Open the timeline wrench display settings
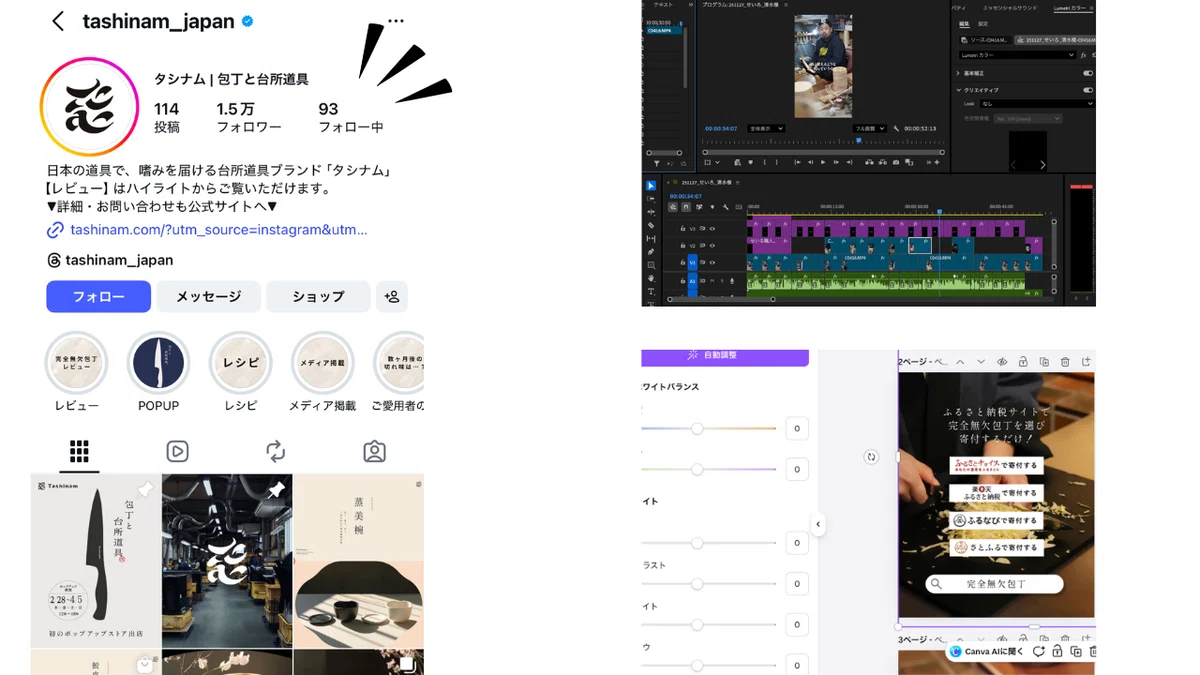Viewport: 1200px width, 675px height. (726, 207)
